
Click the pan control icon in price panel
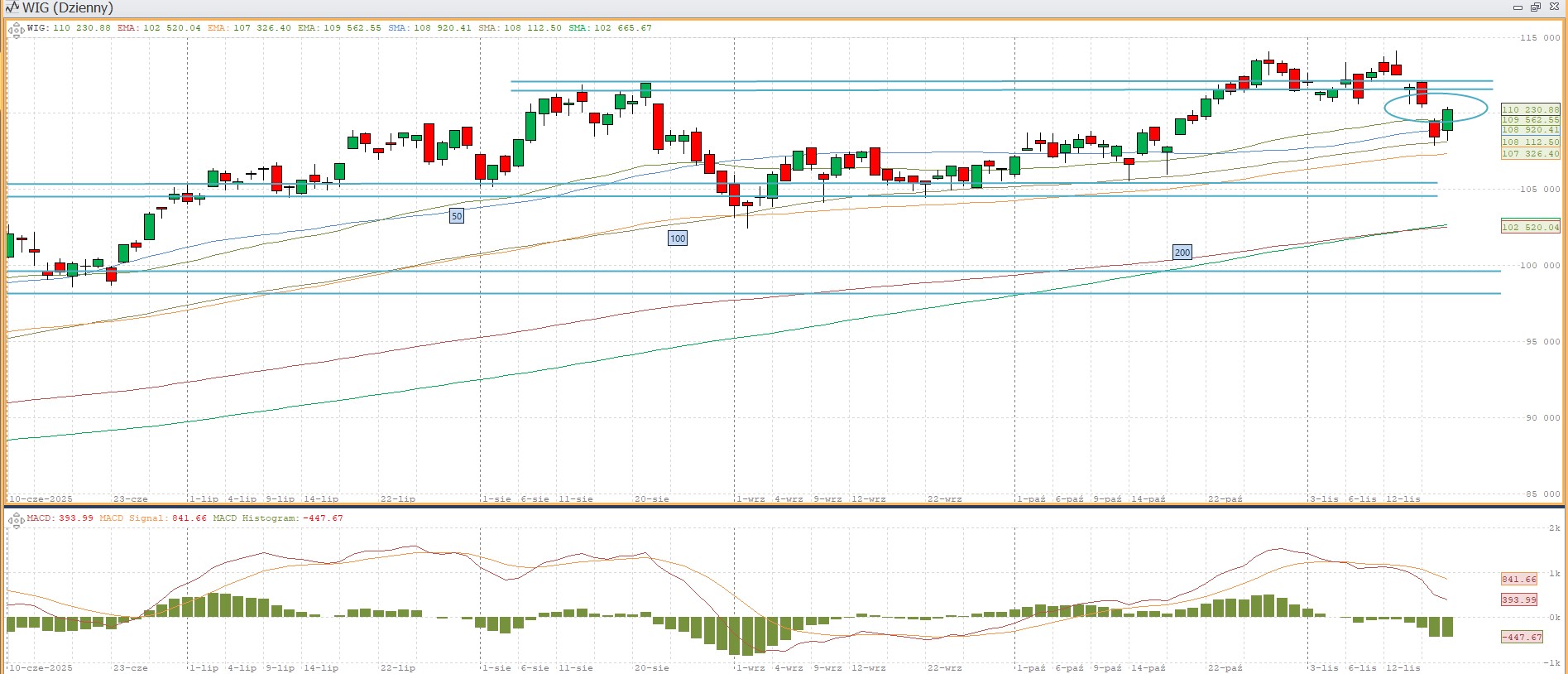pyautogui.click(x=15, y=31)
